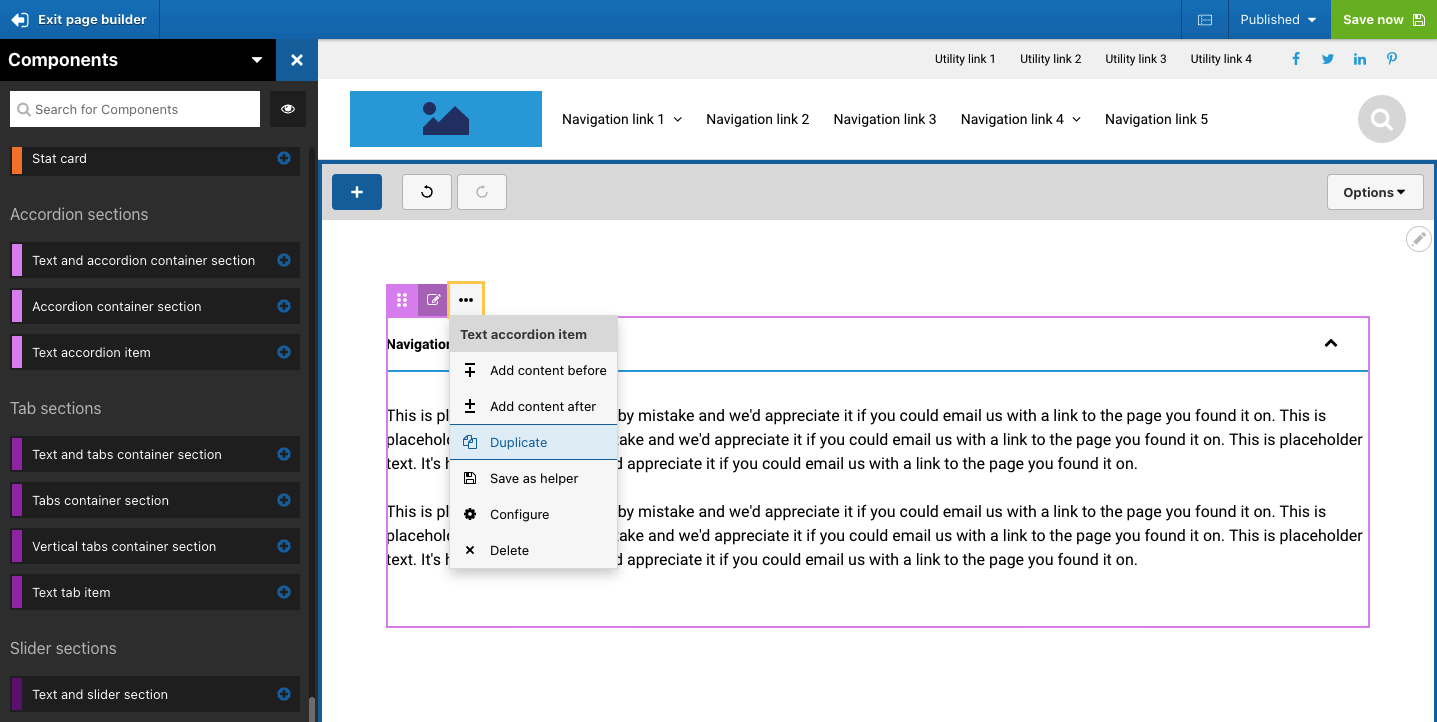Add Text accordion item from sidebar
This screenshot has width=1437, height=722.
coord(284,352)
